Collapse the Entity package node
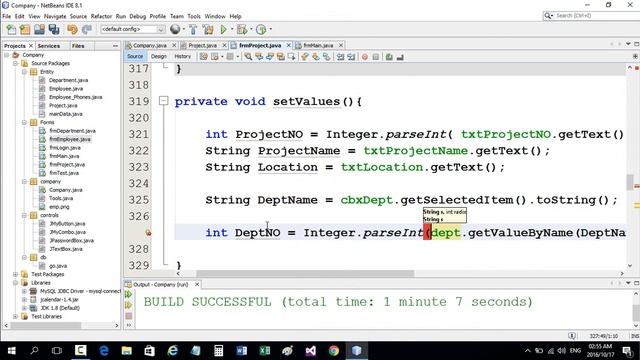640x360 pixels. pos(24,72)
